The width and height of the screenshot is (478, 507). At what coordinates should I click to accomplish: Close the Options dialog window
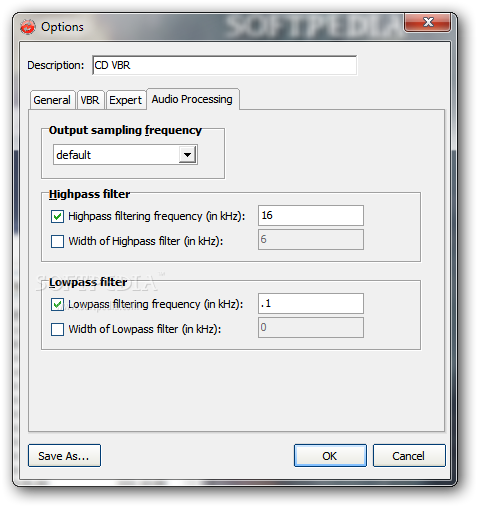pyautogui.click(x=428, y=22)
